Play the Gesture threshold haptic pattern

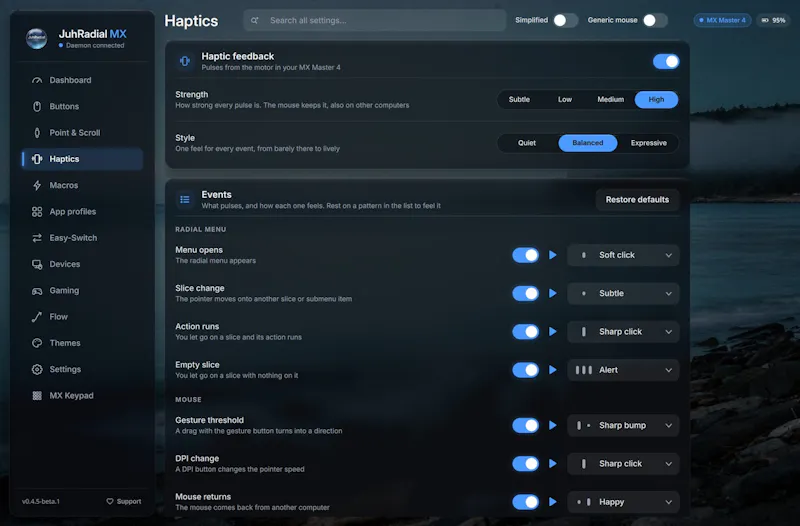(x=553, y=425)
